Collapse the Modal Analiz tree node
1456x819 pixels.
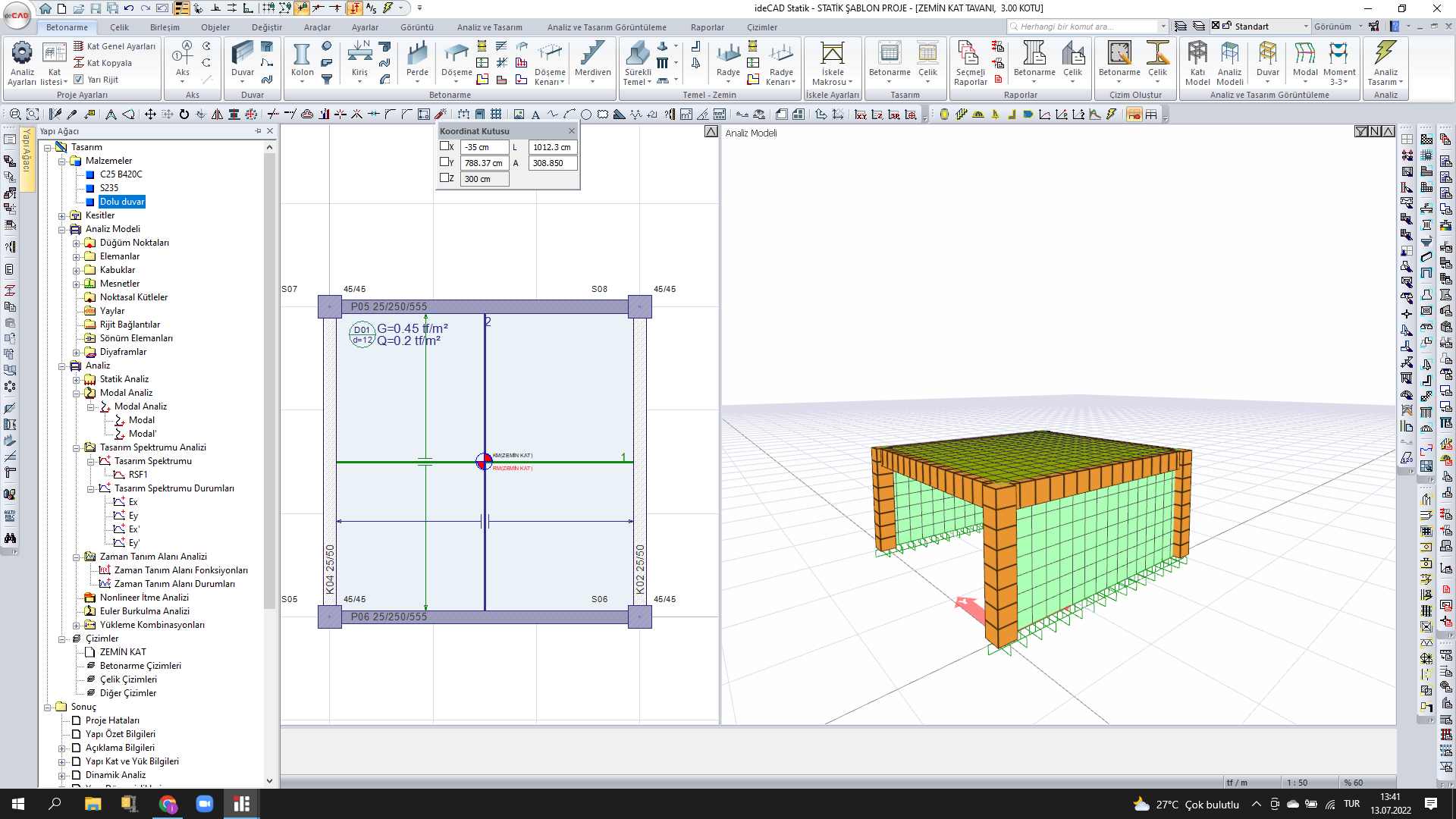click(77, 393)
